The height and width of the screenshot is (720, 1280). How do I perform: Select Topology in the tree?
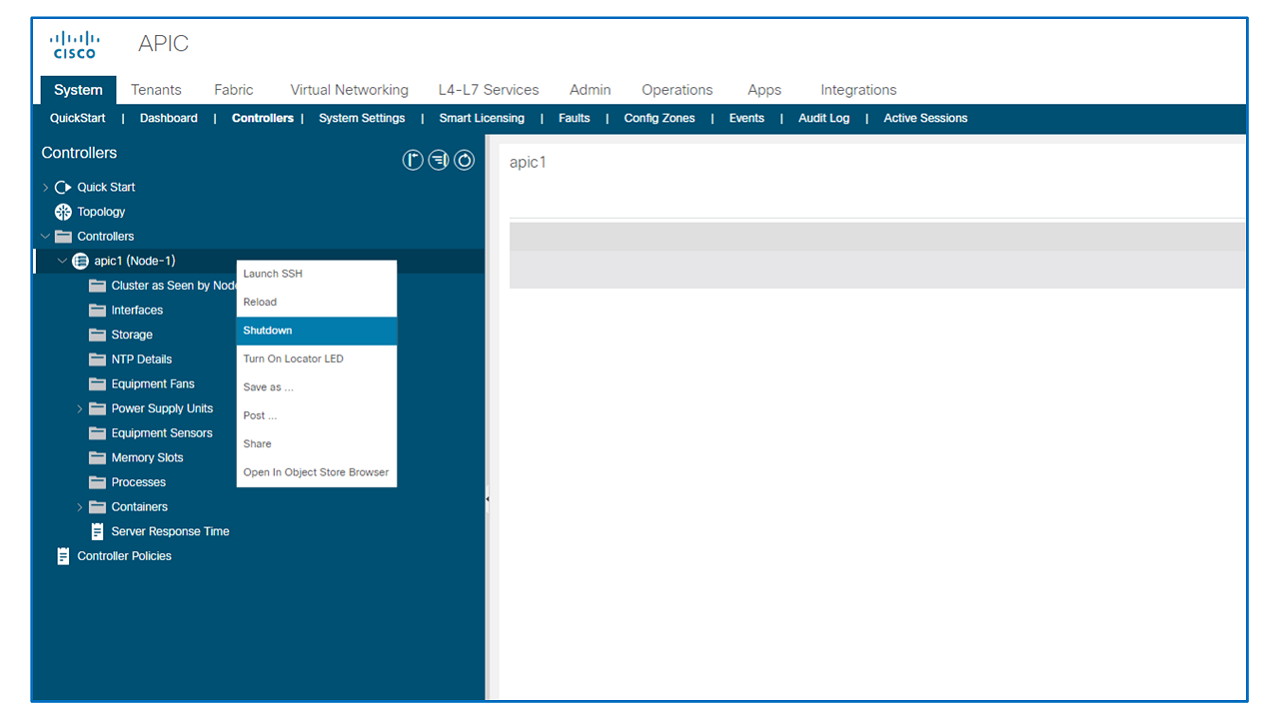tap(101, 212)
